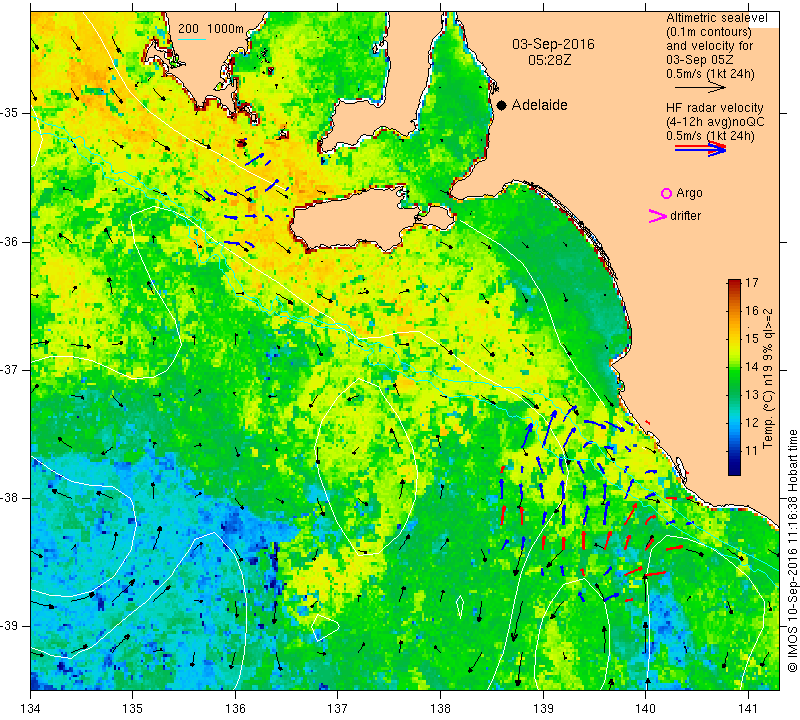Click the '200 1000m' depth contour label
The height and width of the screenshot is (720, 800).
tap(211, 29)
